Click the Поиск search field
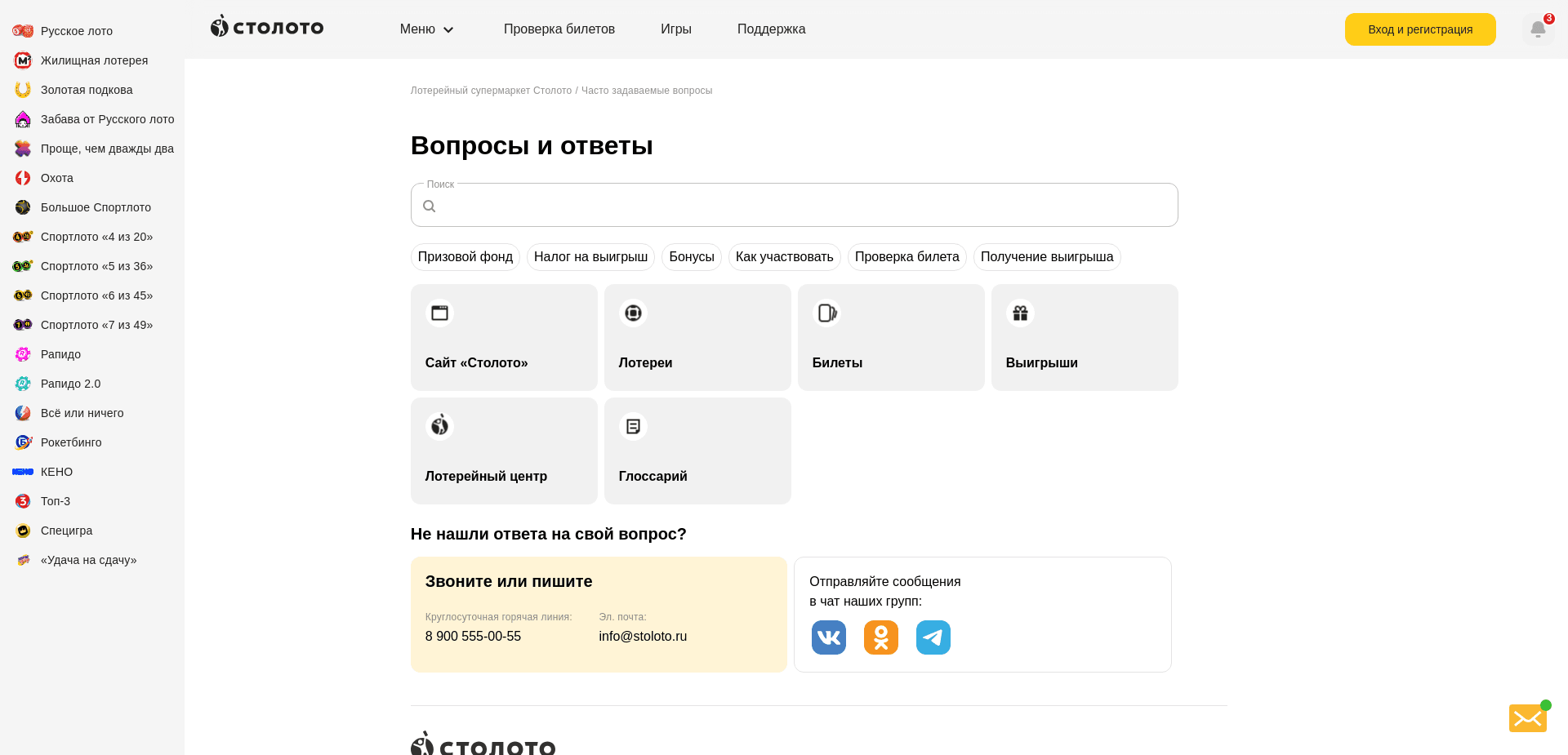 [794, 205]
